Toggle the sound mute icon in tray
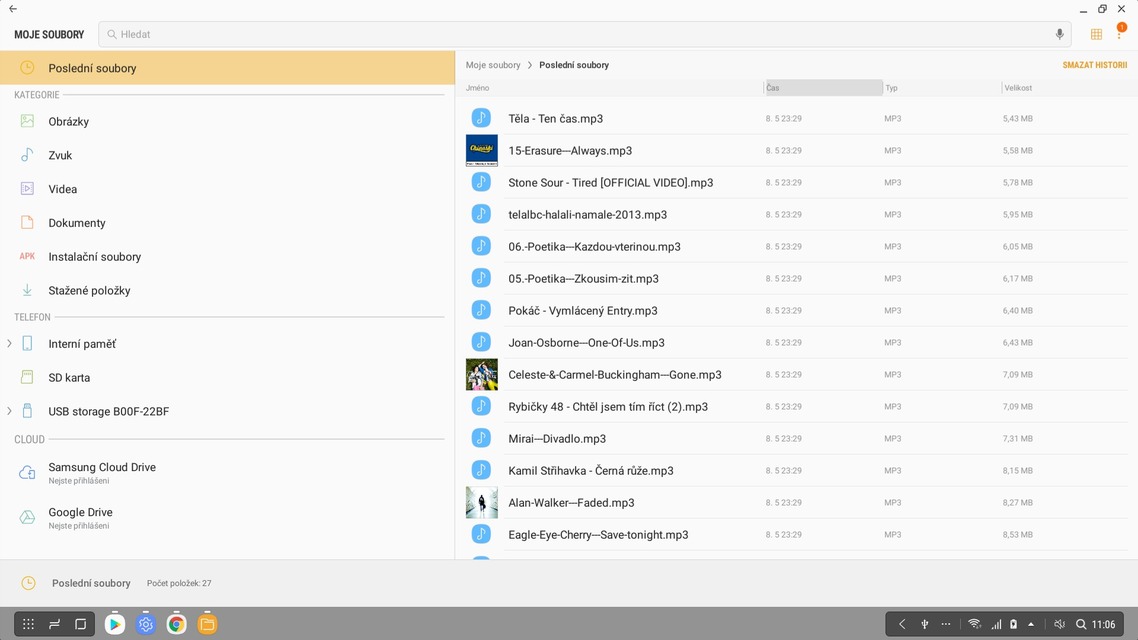 point(1060,624)
